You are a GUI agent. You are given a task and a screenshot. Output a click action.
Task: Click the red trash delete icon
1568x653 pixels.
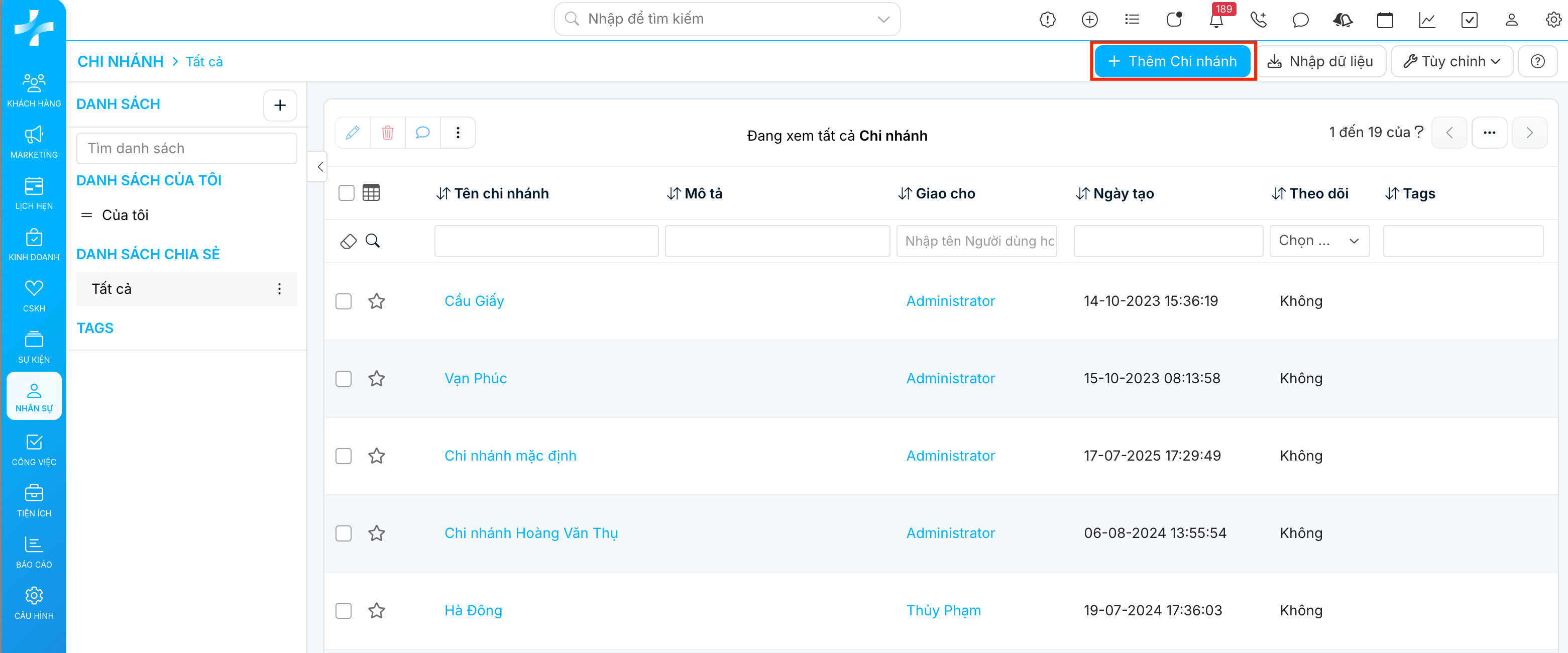[x=387, y=133]
